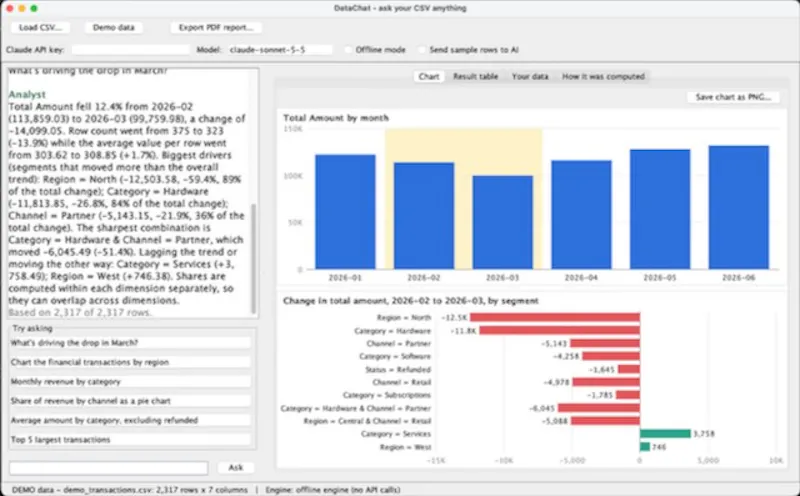This screenshot has height=496, width=800.
Task: Switch to the Result table tab
Action: point(476,77)
